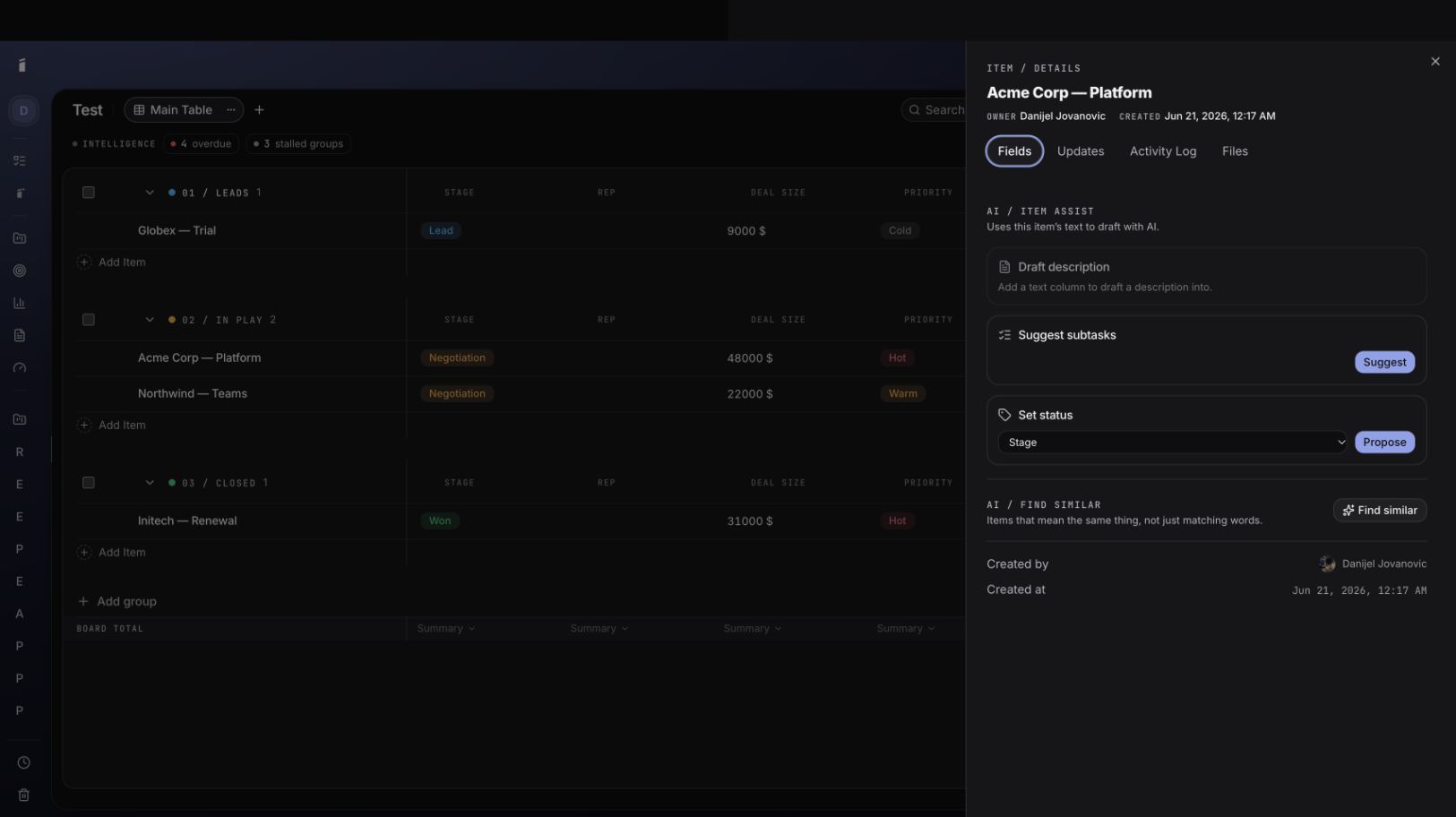1456x817 pixels.
Task: Open the checklist tasks icon in sidebar
Action: pos(20,160)
